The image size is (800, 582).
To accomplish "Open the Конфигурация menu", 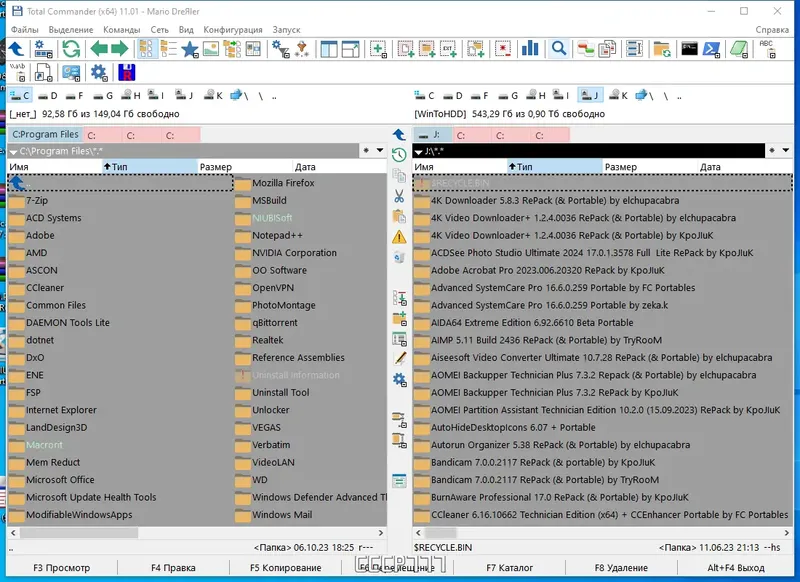I will [236, 29].
